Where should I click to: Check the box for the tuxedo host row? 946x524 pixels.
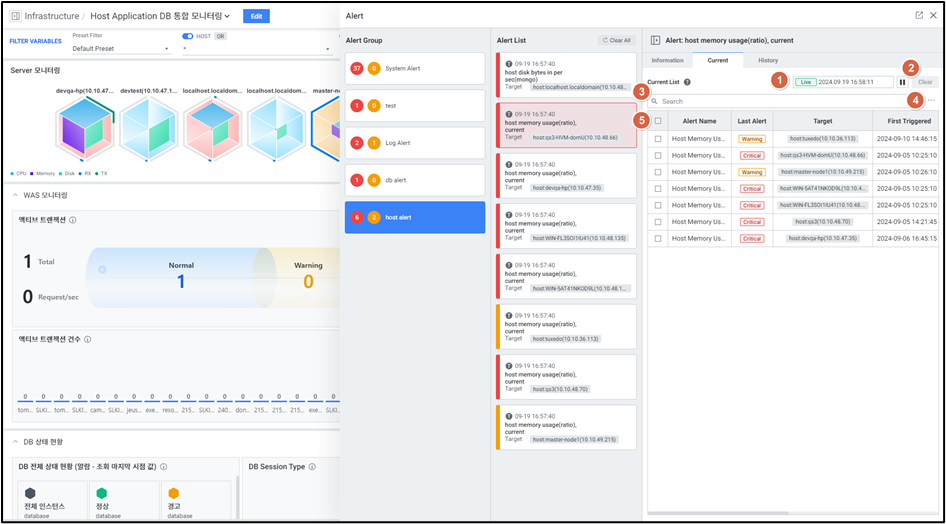tap(657, 139)
